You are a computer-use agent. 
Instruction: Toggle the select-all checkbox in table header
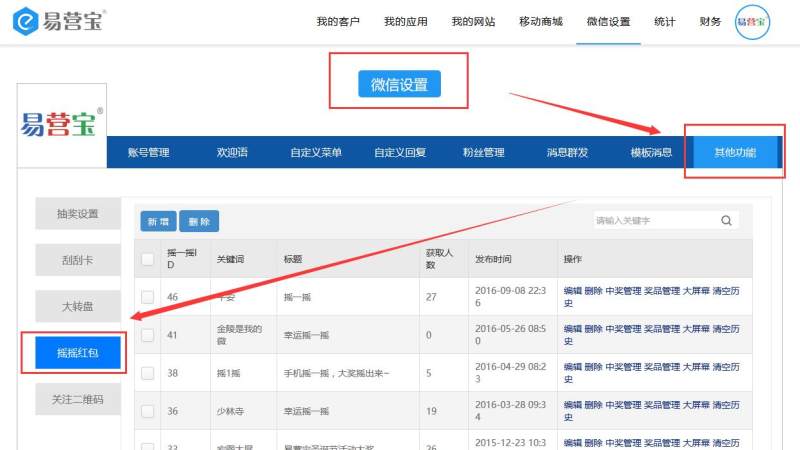point(147,259)
